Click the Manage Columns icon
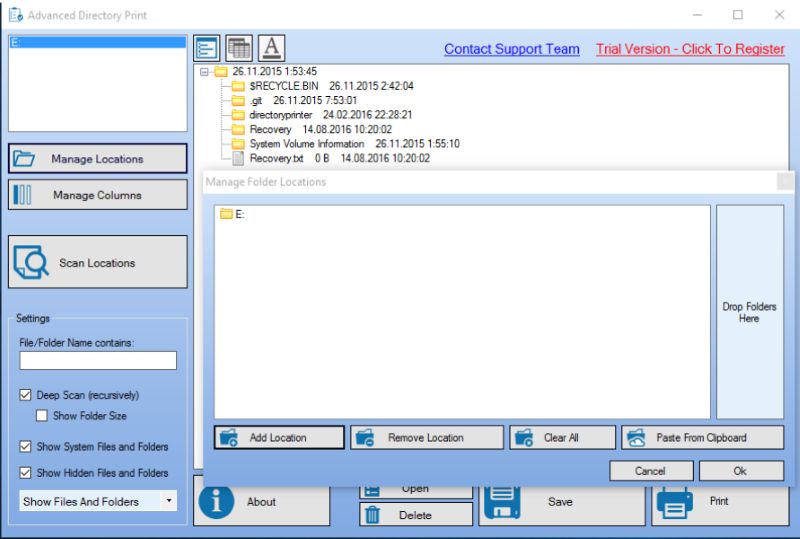This screenshot has width=800, height=539. pos(22,194)
